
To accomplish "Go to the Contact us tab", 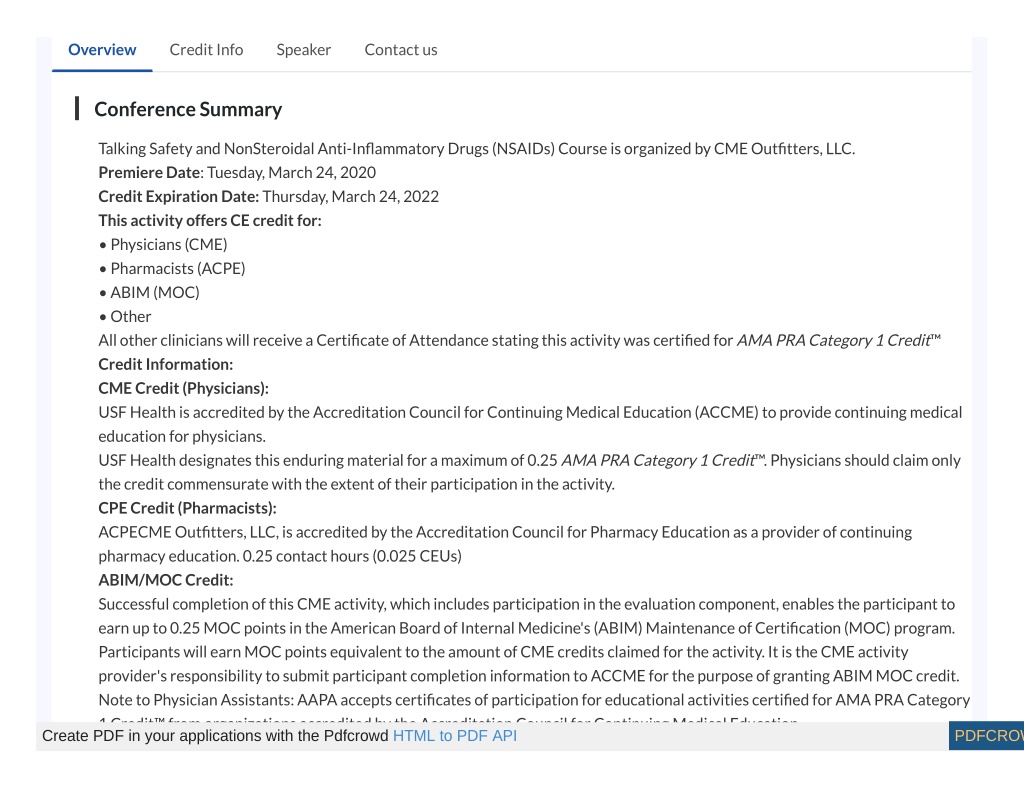I will pos(401,50).
